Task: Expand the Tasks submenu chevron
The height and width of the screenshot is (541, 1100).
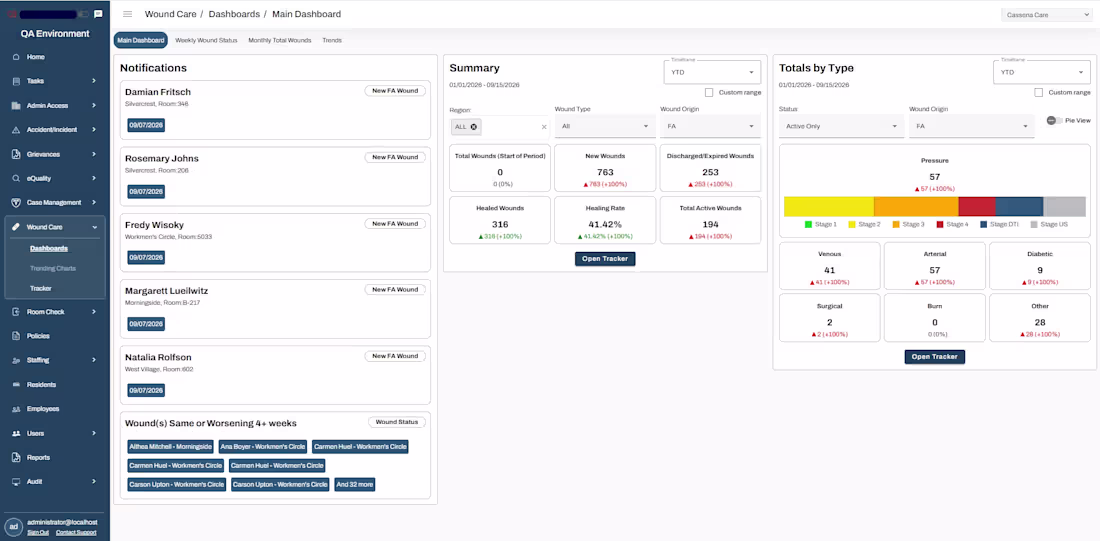Action: [94, 81]
